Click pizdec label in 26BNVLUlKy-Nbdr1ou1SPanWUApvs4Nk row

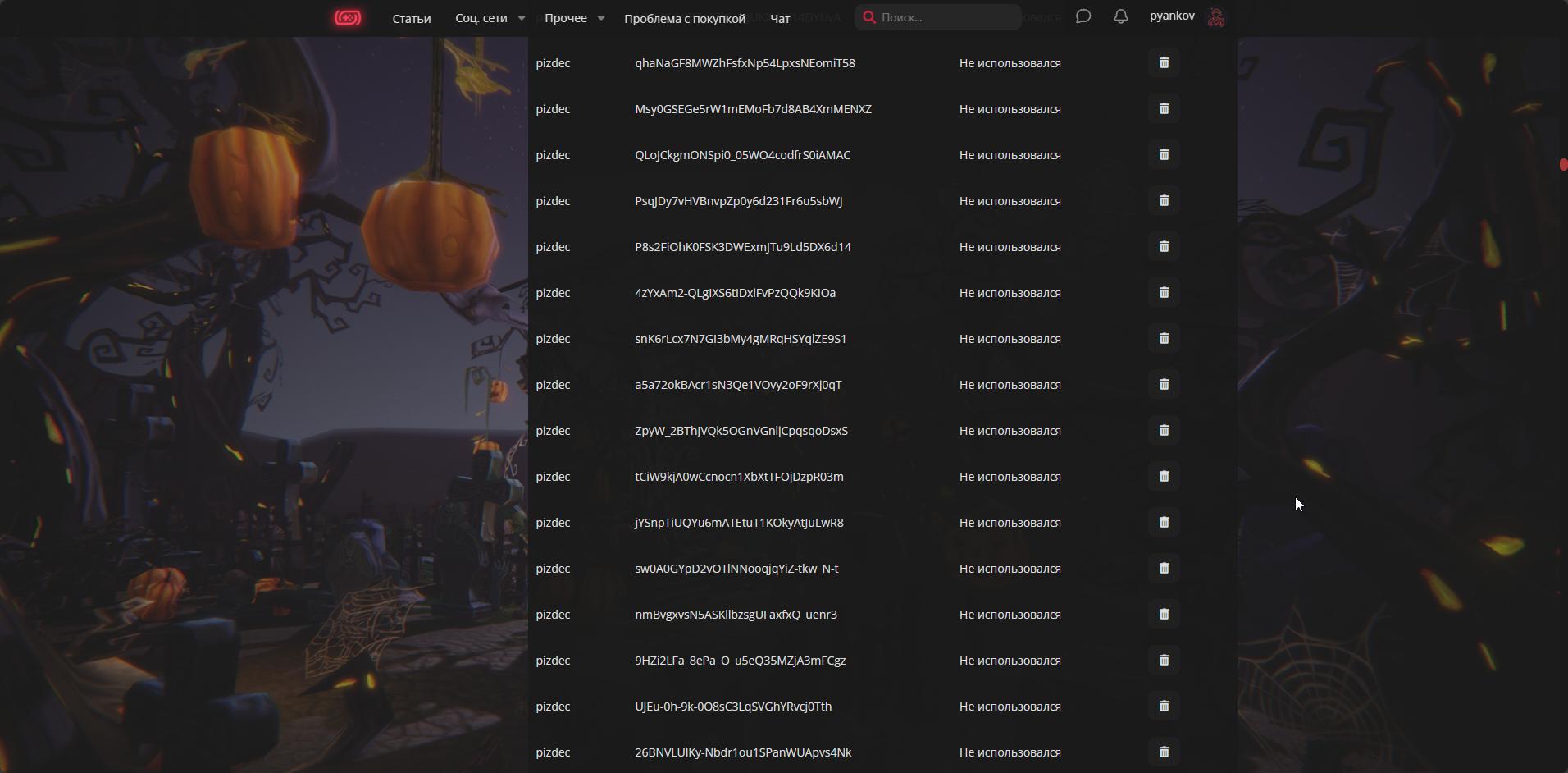point(553,752)
